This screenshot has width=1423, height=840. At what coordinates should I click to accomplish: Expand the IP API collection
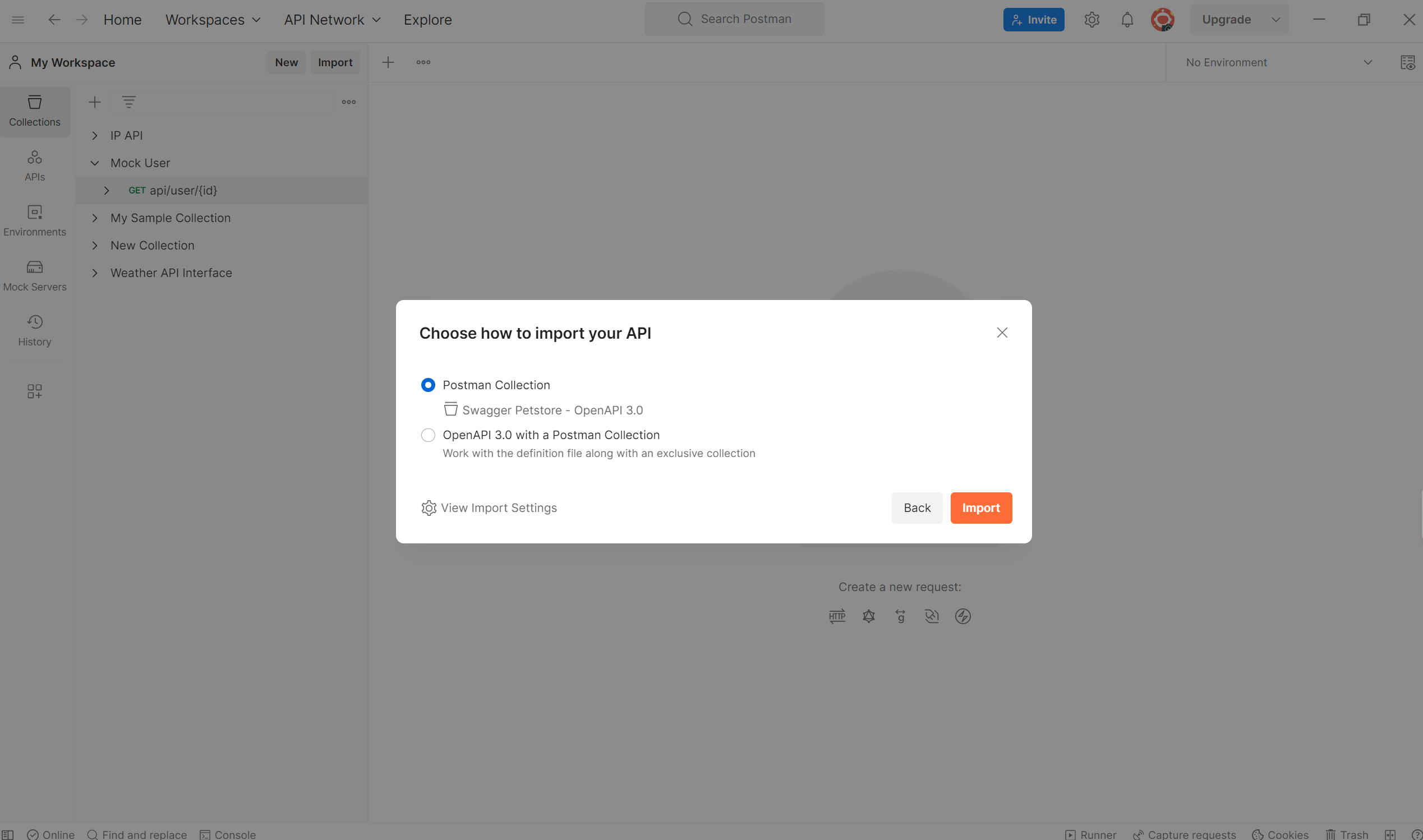click(94, 135)
